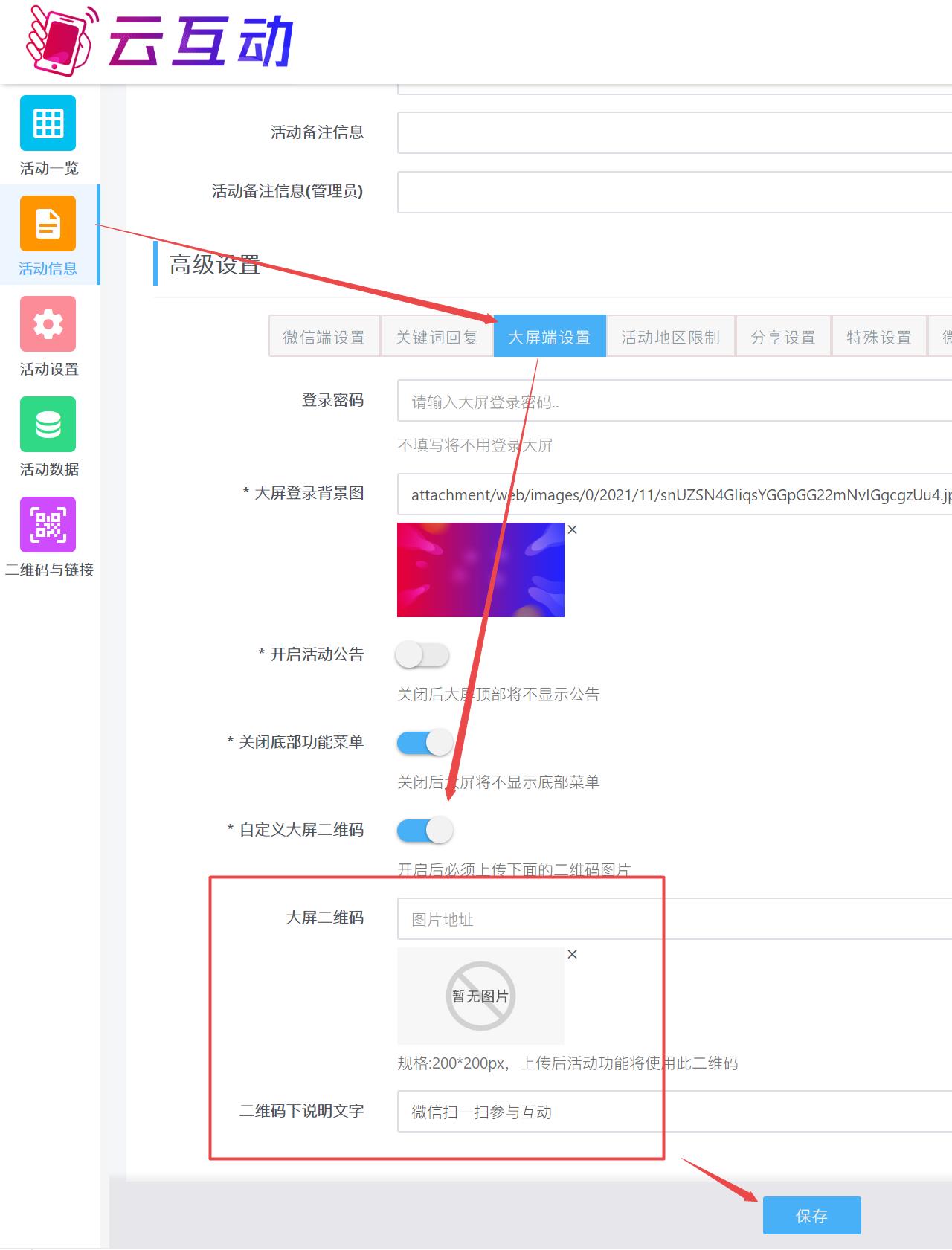This screenshot has height=1250, width=952.
Task: Open the 活动一览 grid icon
Action: 48,123
